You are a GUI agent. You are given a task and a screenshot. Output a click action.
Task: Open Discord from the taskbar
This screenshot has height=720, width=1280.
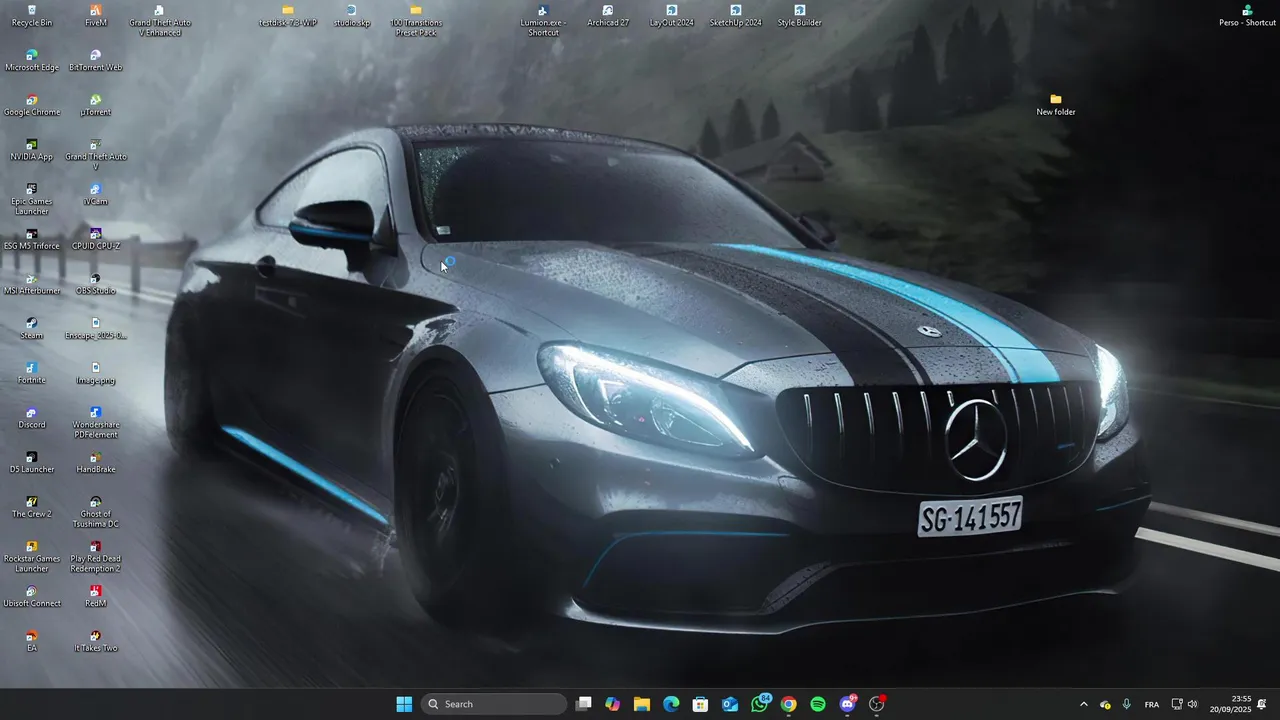pyautogui.click(x=848, y=704)
